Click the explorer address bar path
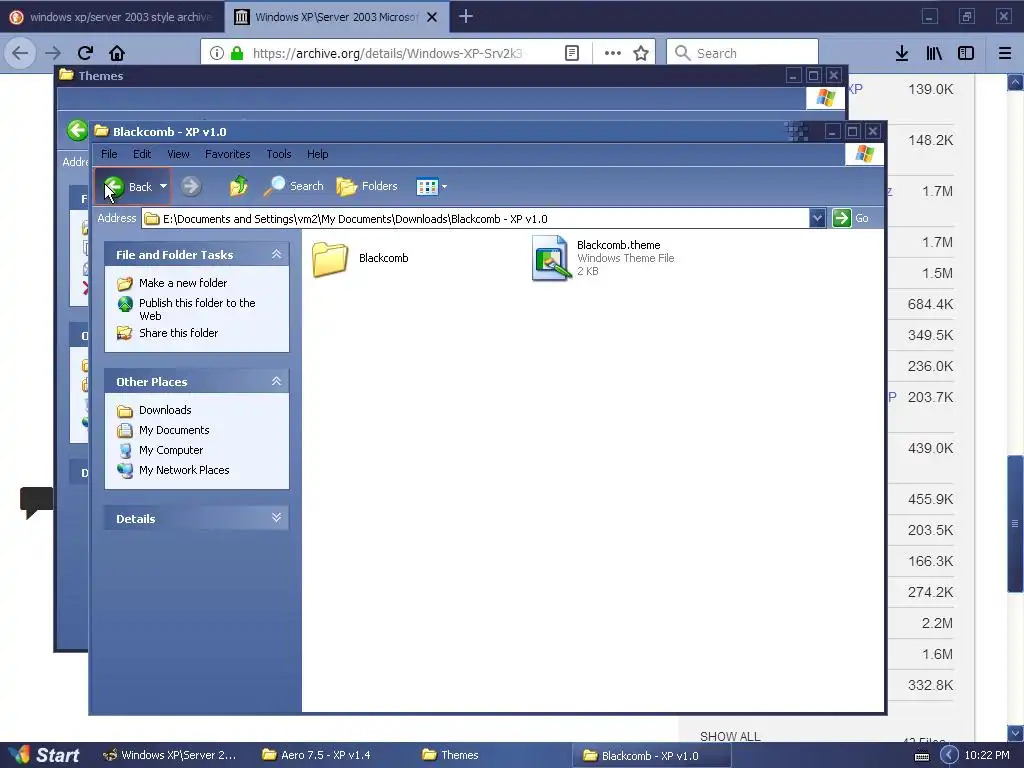The image size is (1024, 768). 475,219
